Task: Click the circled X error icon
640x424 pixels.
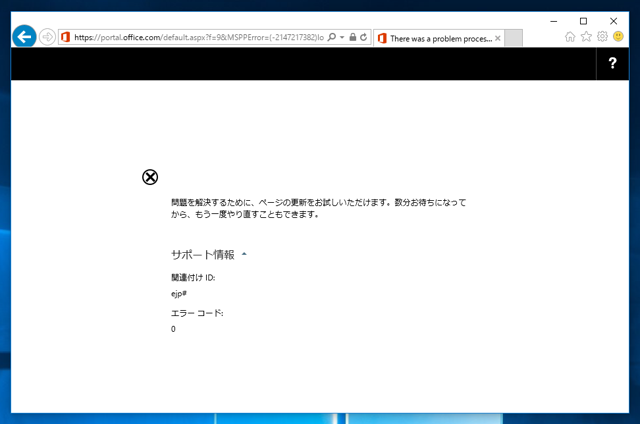Action: click(x=150, y=177)
